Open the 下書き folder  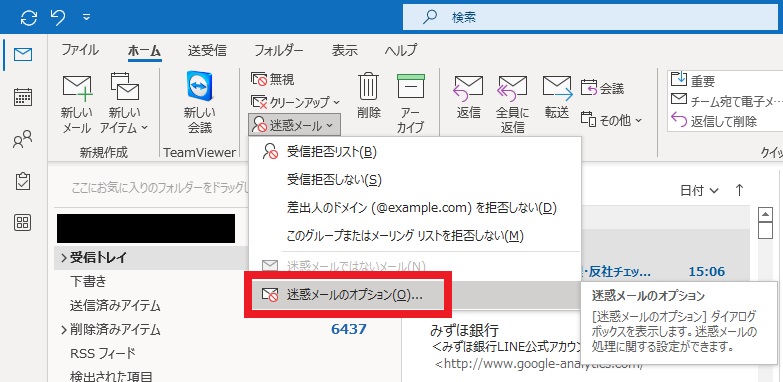point(88,281)
